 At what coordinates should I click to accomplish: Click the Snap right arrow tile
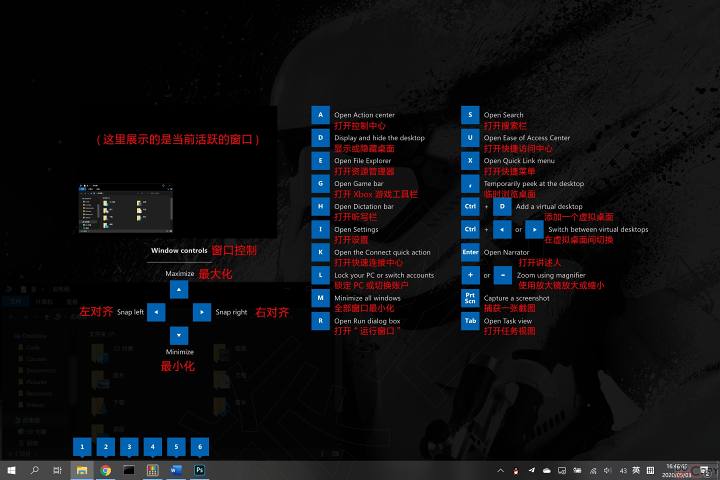click(x=201, y=312)
